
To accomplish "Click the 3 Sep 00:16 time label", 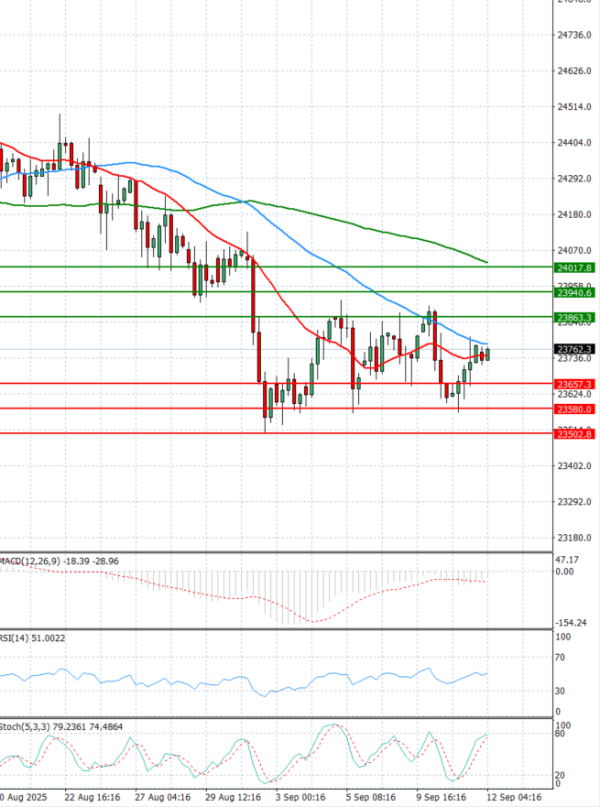I will (x=301, y=797).
